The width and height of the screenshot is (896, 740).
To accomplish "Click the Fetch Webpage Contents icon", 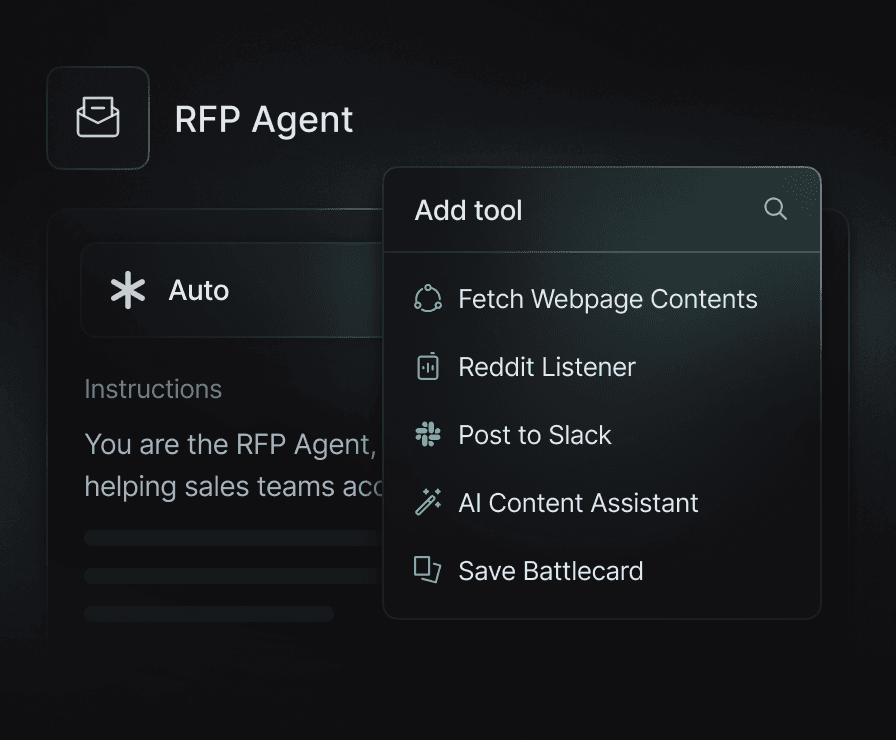I will 427,299.
